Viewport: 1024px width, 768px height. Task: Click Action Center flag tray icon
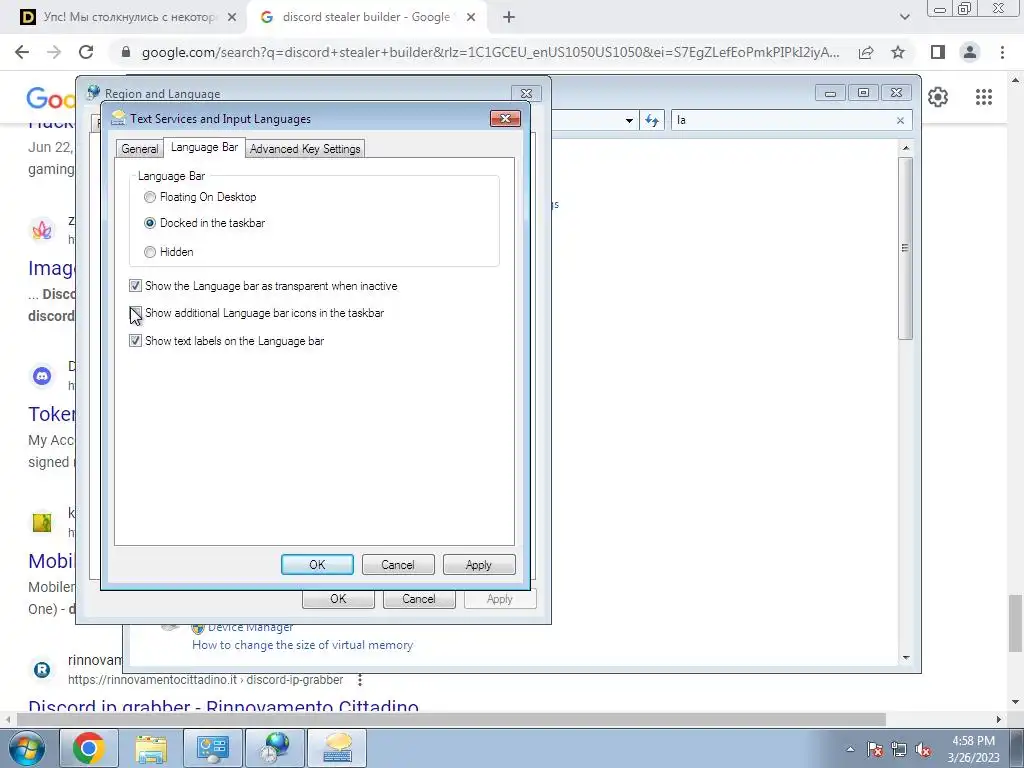tap(875, 749)
